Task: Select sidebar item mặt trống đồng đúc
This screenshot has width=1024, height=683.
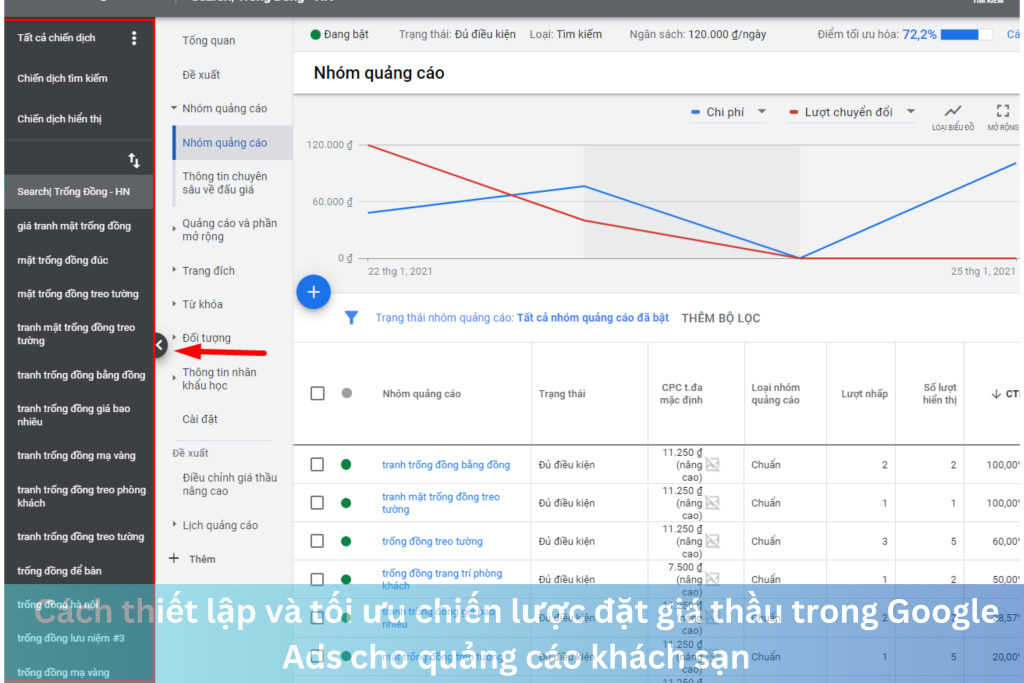Action: tap(63, 260)
